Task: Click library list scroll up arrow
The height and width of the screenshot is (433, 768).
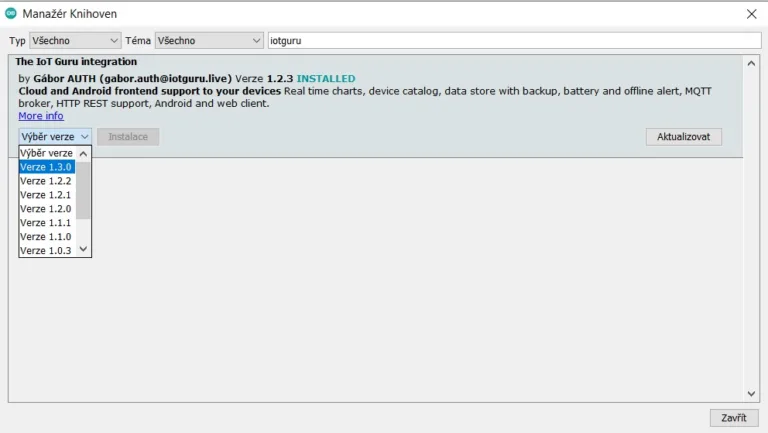Action: tap(751, 63)
